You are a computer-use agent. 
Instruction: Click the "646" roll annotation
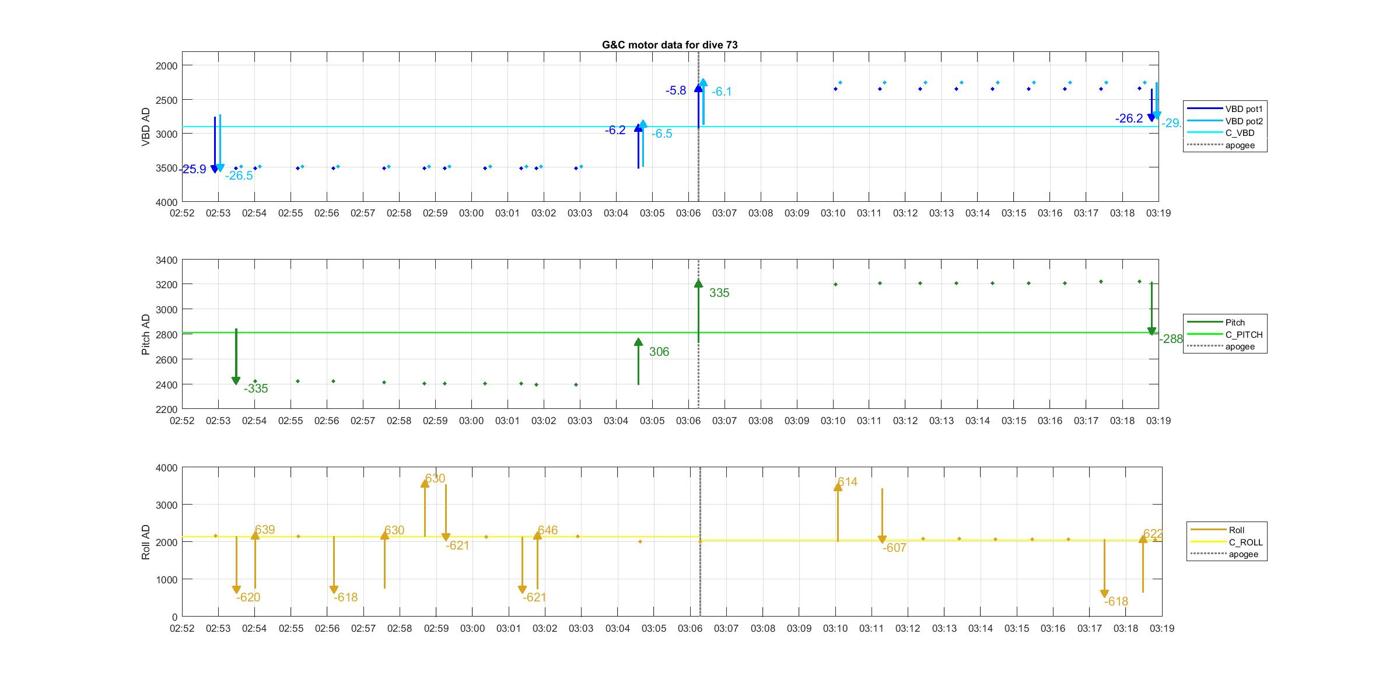(548, 531)
